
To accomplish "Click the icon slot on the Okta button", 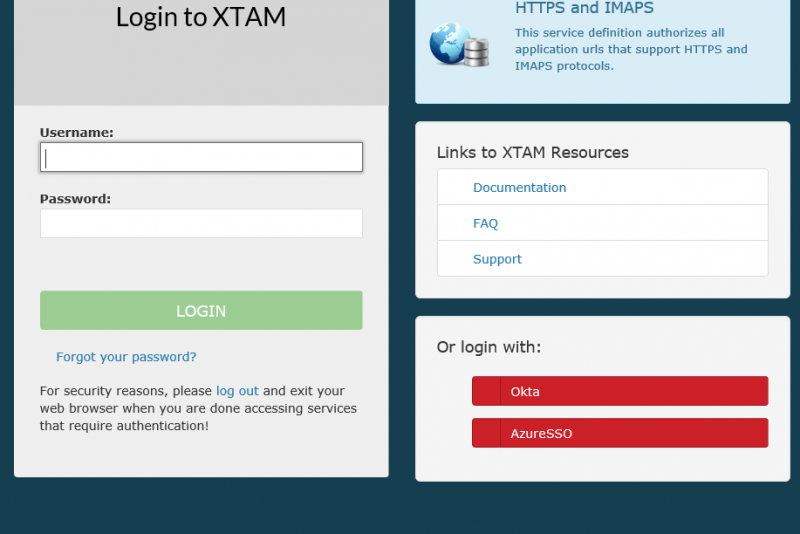I will 486,391.
